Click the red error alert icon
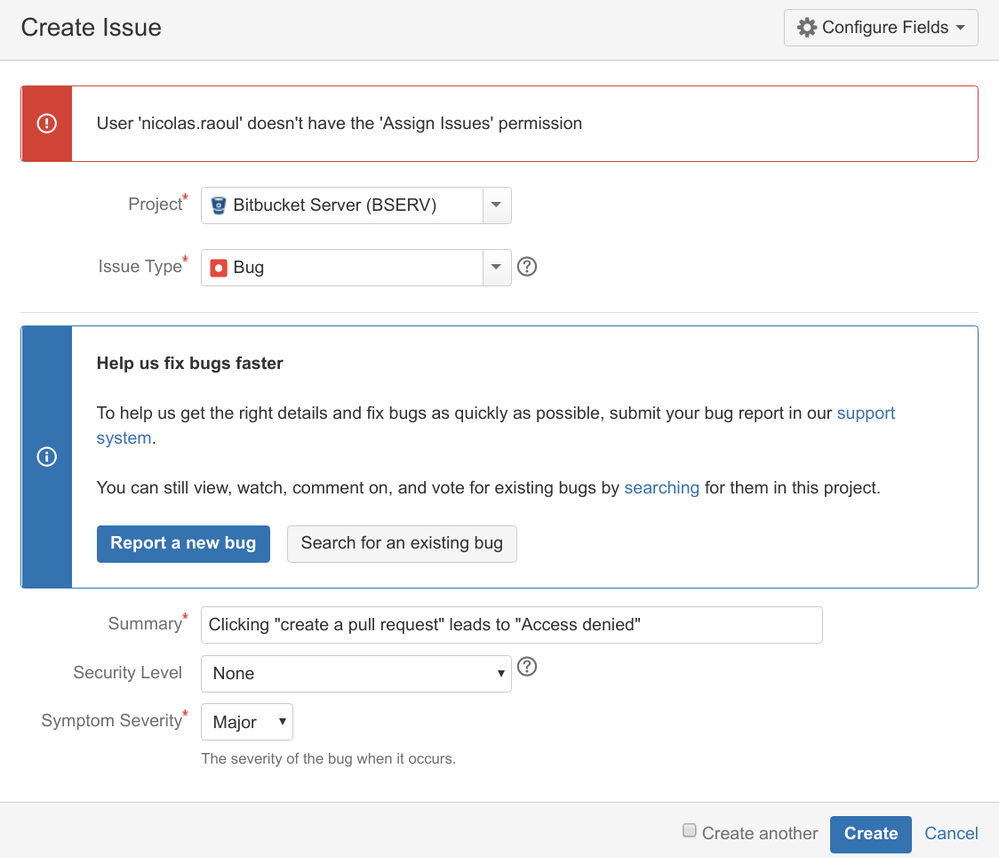The height and width of the screenshot is (858, 999). [47, 123]
